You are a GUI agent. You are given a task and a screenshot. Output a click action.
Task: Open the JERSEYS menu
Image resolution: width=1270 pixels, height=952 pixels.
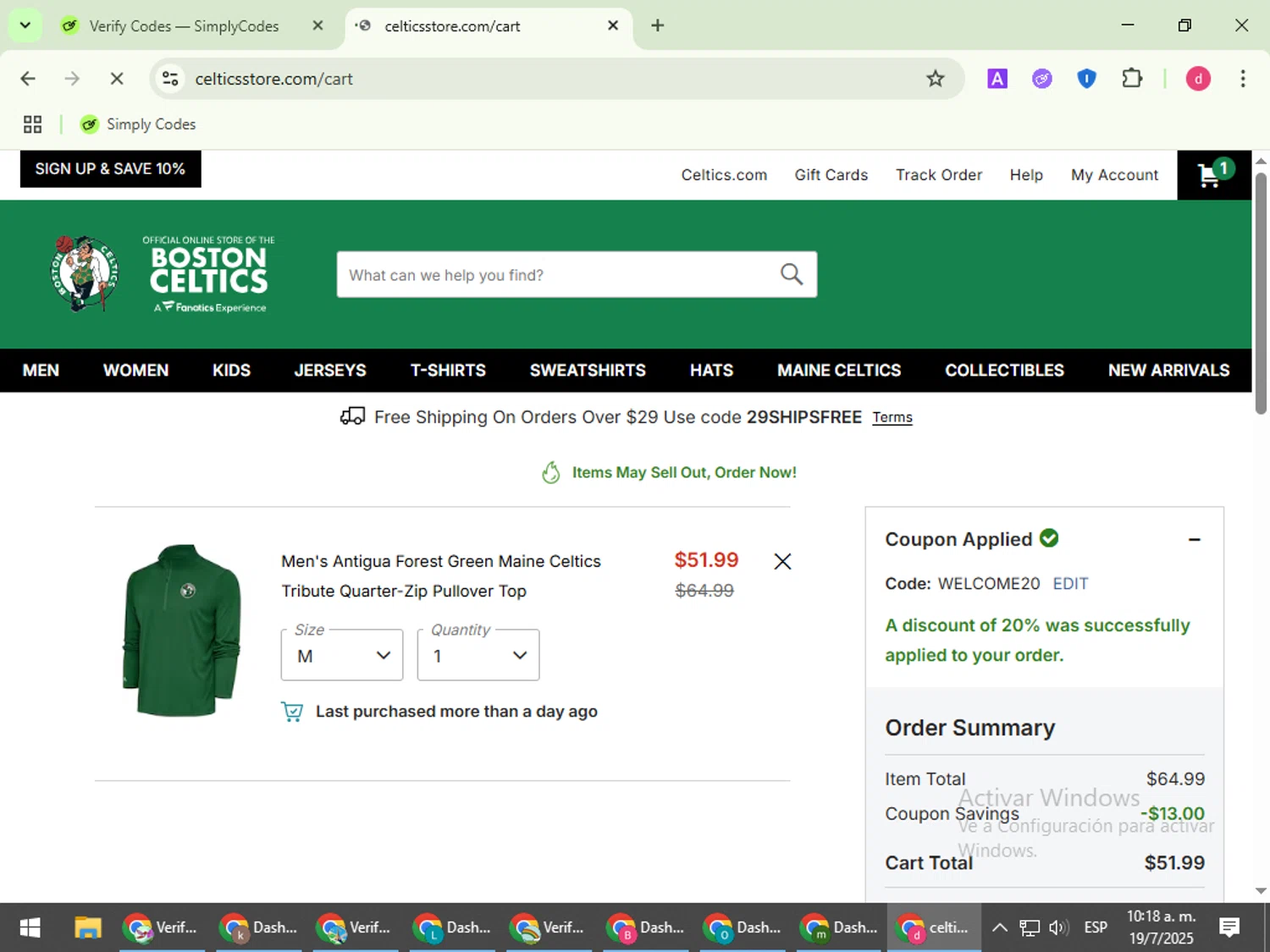tap(330, 370)
